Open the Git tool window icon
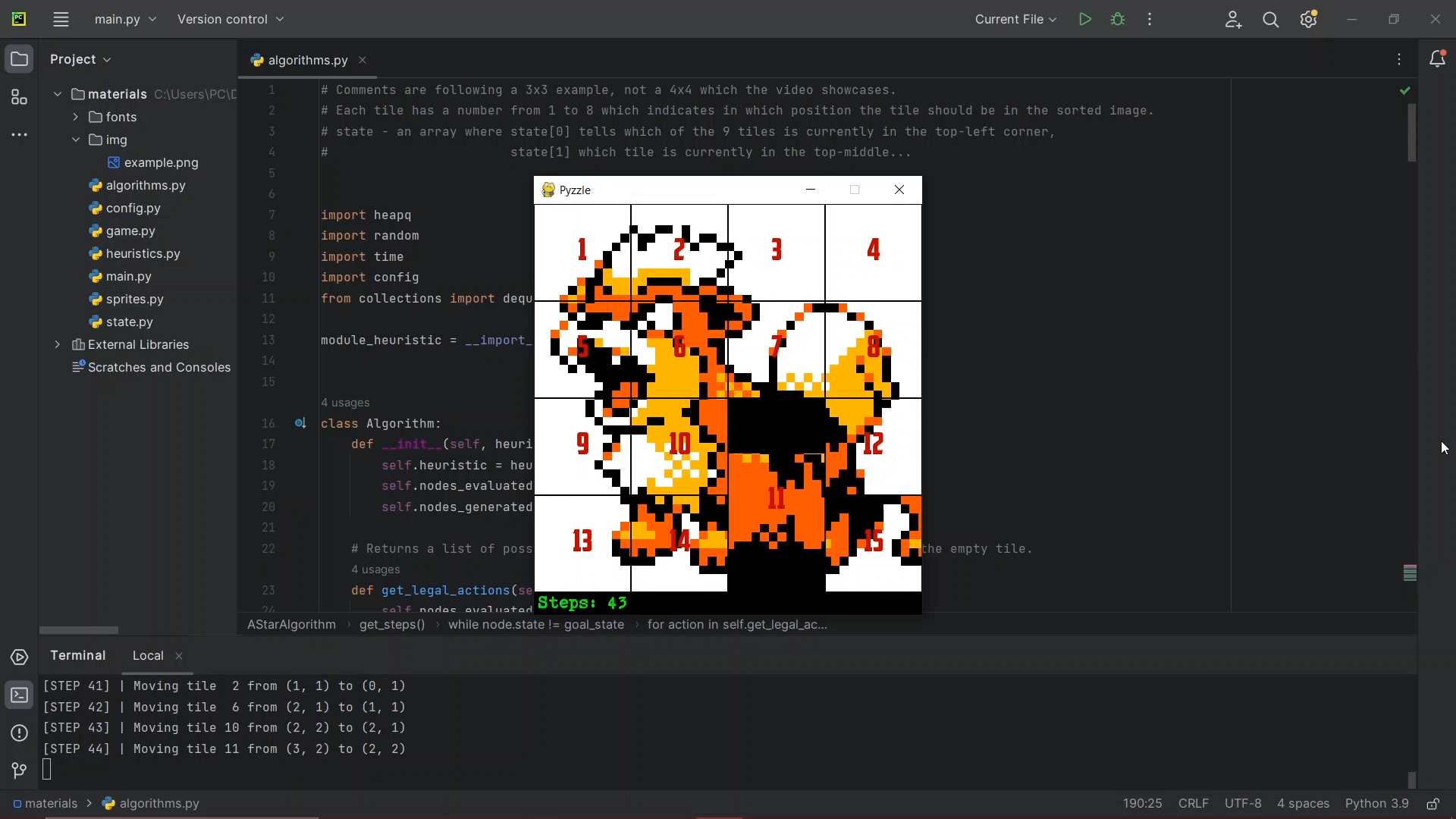The image size is (1456, 819). (x=20, y=772)
